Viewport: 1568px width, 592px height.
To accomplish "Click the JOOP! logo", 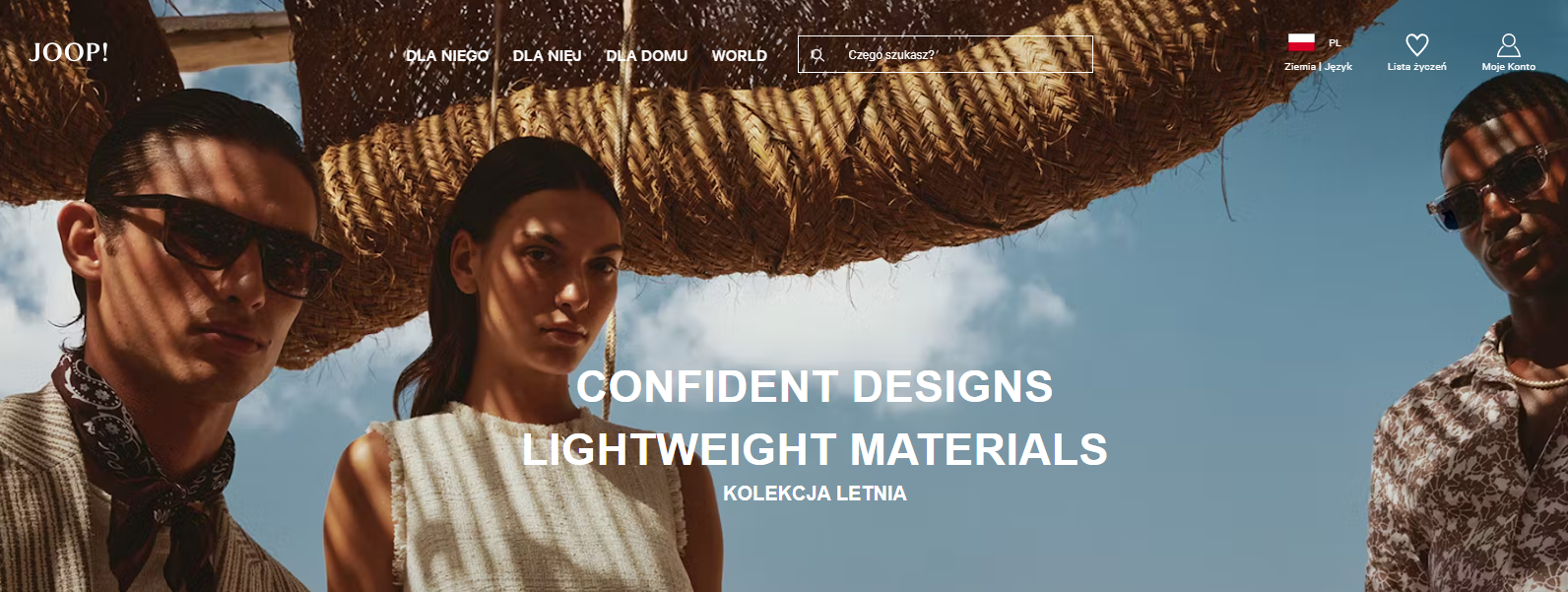I will click(69, 52).
